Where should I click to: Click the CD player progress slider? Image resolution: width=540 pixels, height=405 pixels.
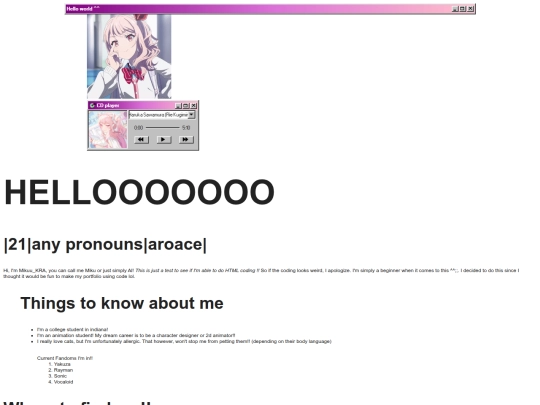click(163, 128)
